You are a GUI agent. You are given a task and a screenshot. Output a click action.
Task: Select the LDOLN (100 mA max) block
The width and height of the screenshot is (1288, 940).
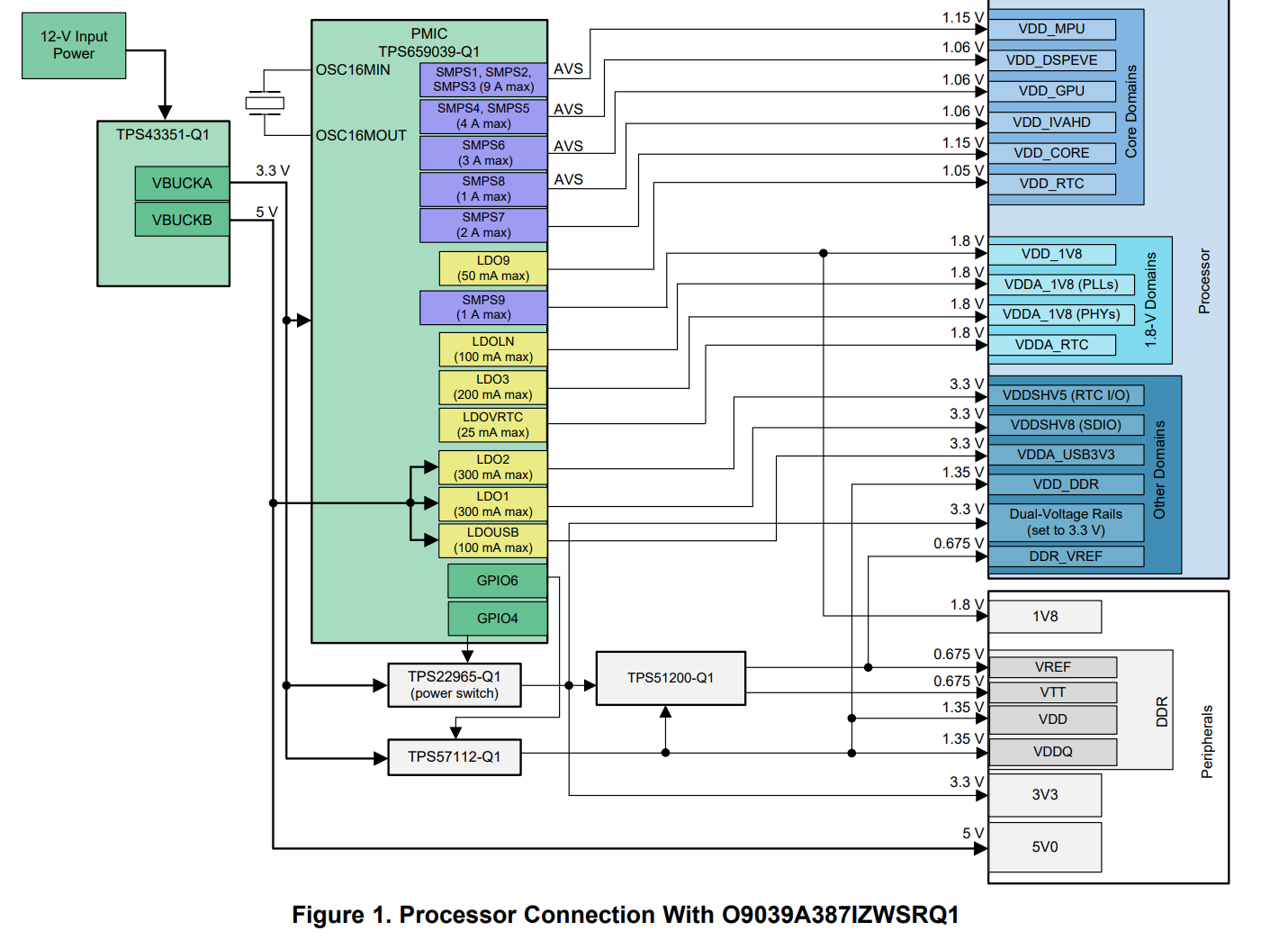pos(493,349)
